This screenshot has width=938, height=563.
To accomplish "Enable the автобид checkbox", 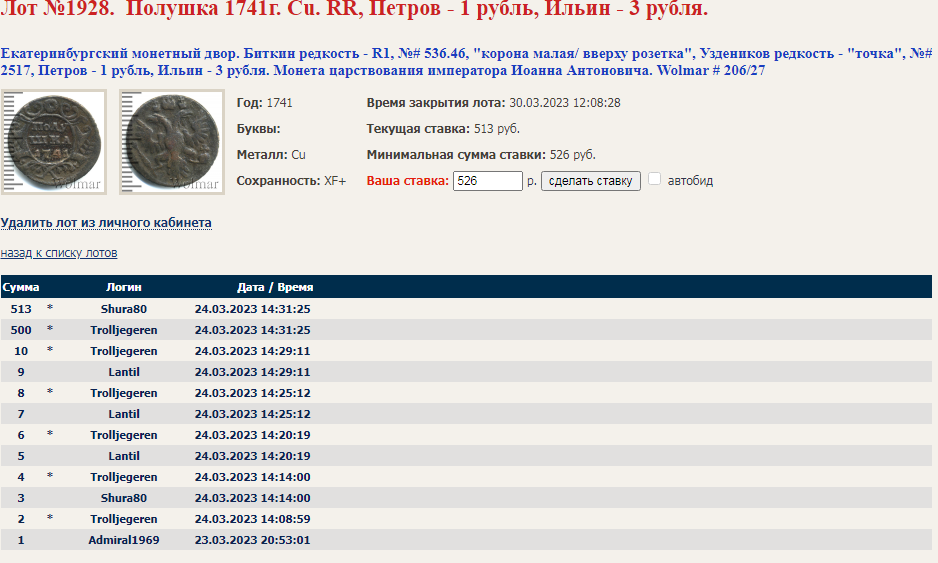I will [x=654, y=179].
